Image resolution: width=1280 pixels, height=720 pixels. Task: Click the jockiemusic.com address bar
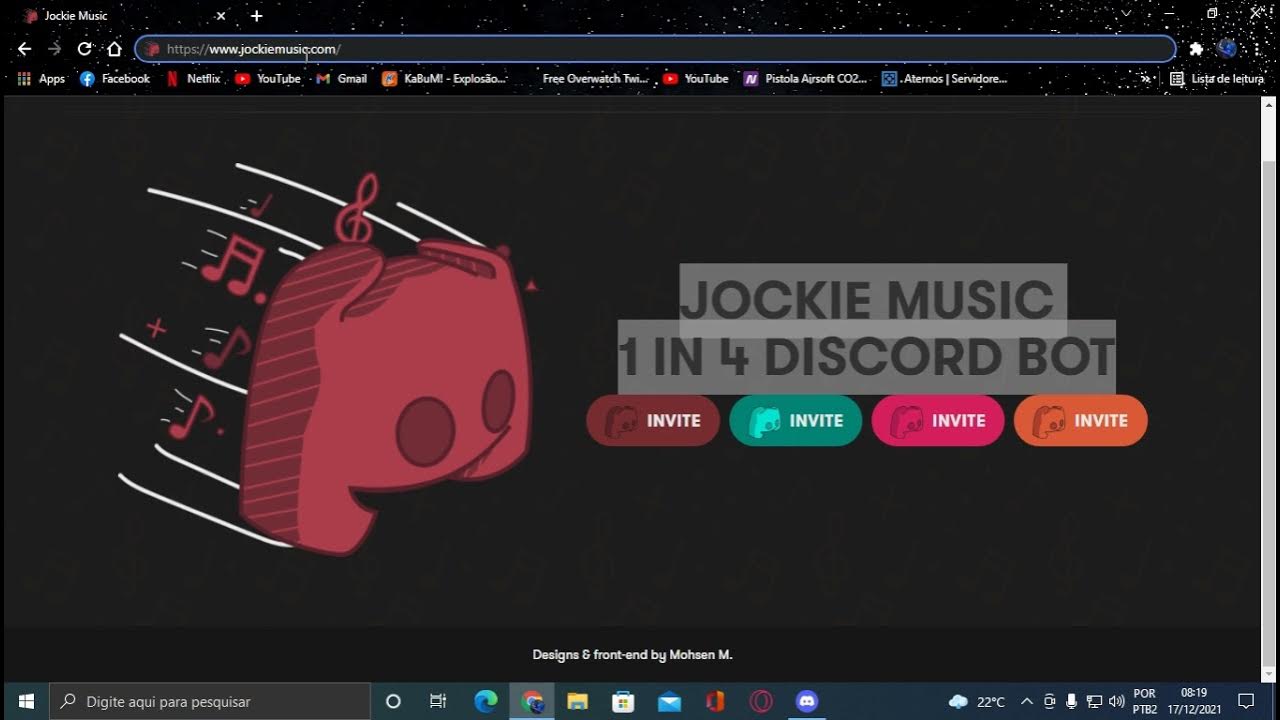655,49
